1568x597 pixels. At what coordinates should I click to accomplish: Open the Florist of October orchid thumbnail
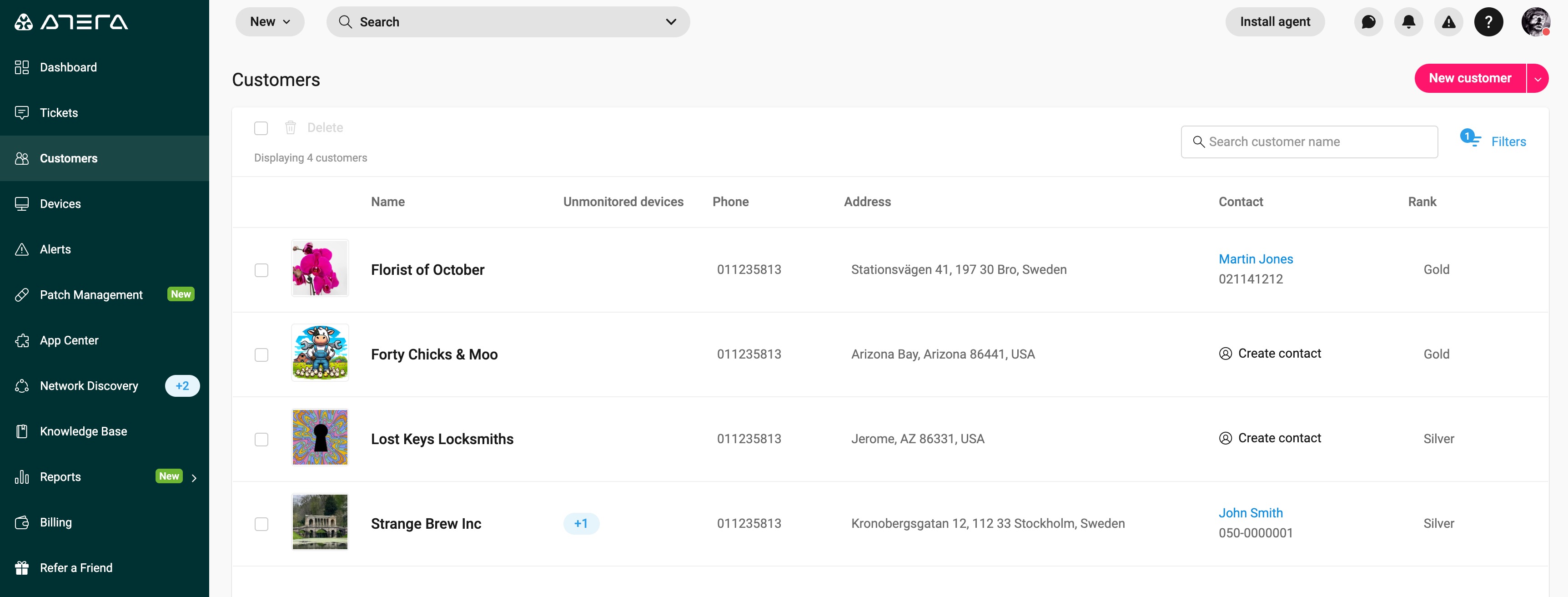click(320, 268)
